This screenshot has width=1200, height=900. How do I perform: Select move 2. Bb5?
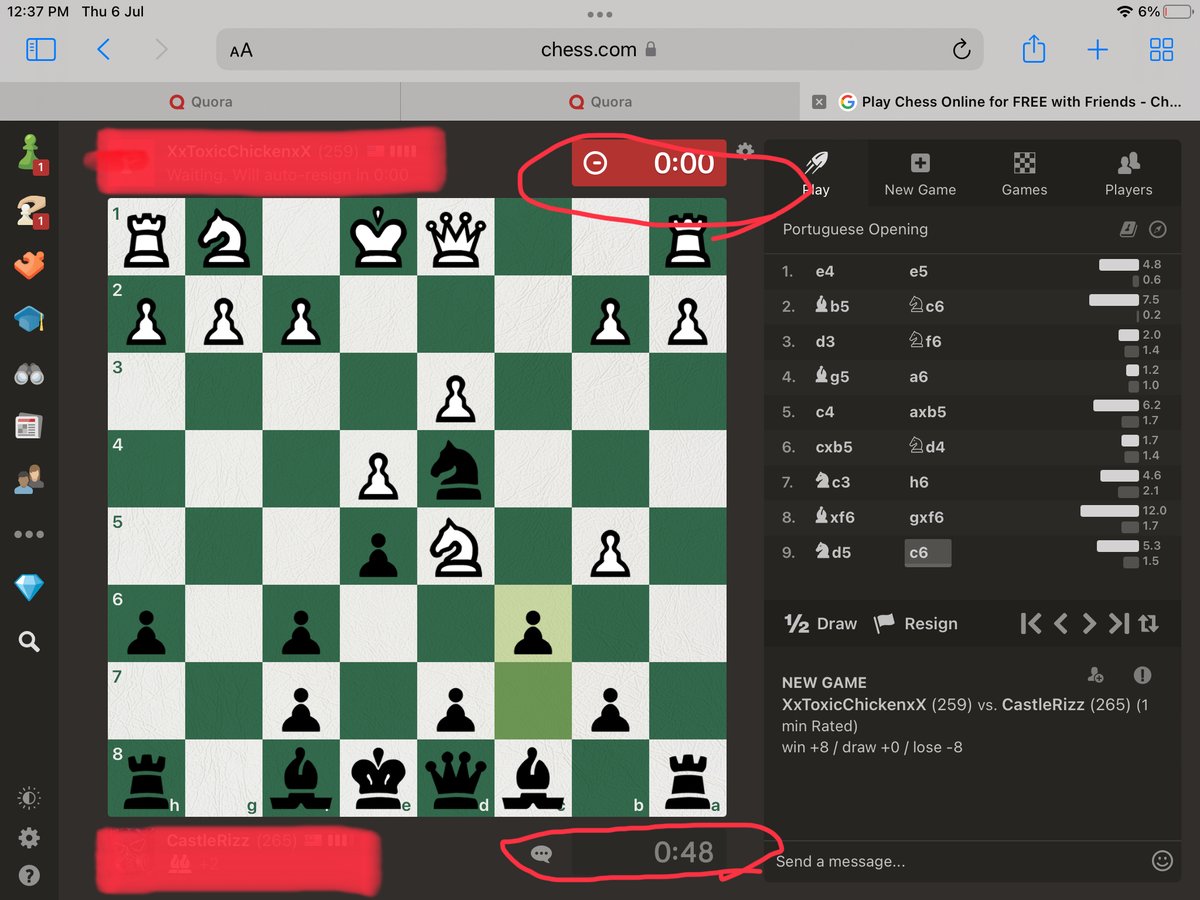pos(832,307)
